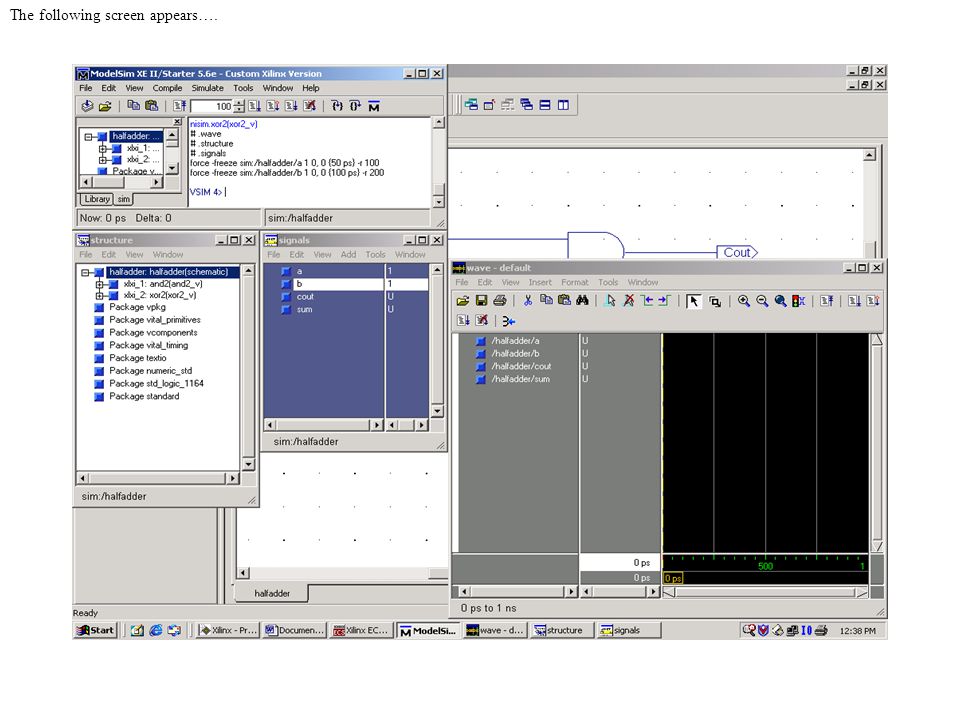Image resolution: width=960 pixels, height=720 pixels.
Task: Open the wave window's Open file icon
Action: 463,301
